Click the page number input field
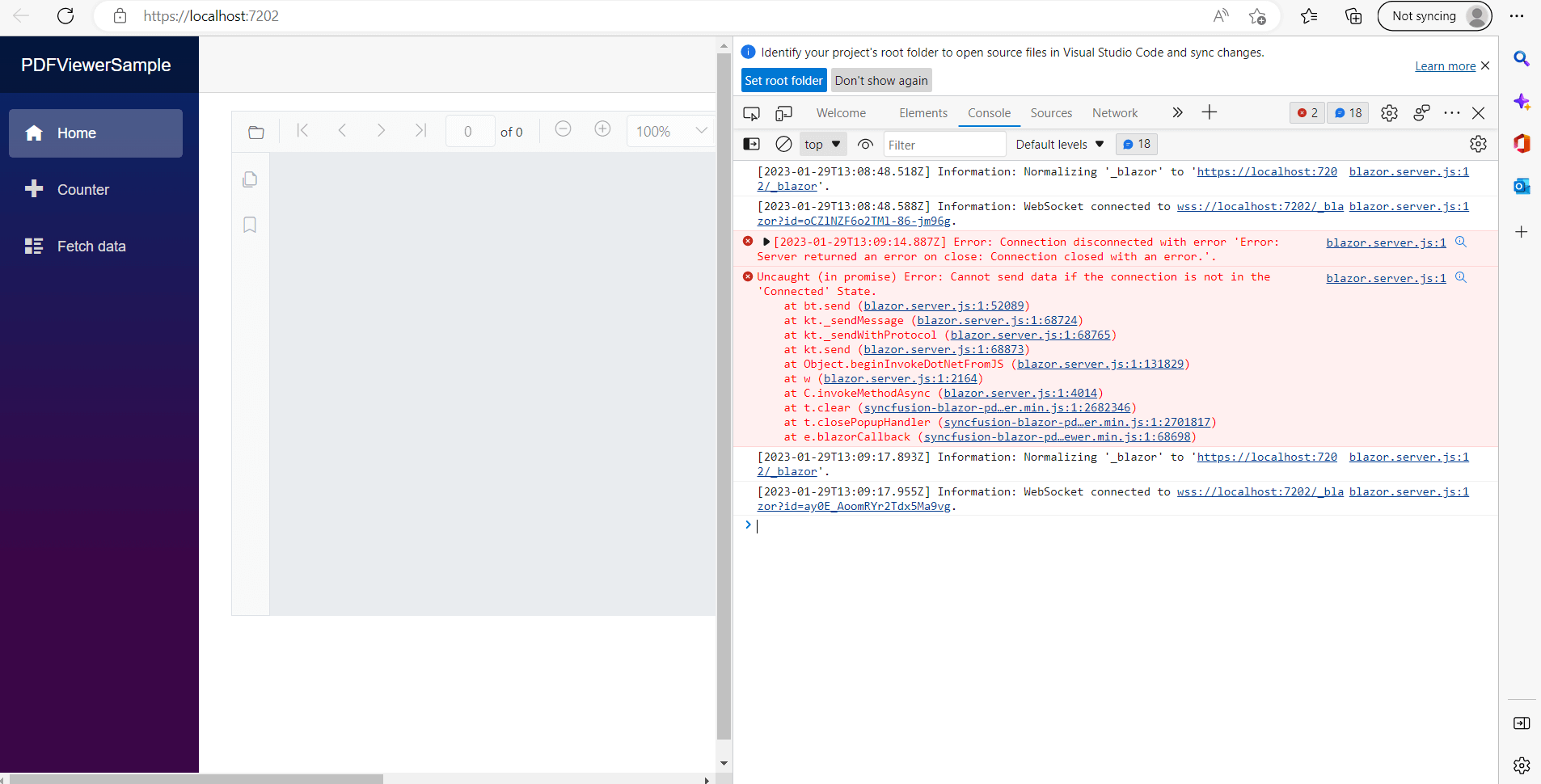 (469, 130)
